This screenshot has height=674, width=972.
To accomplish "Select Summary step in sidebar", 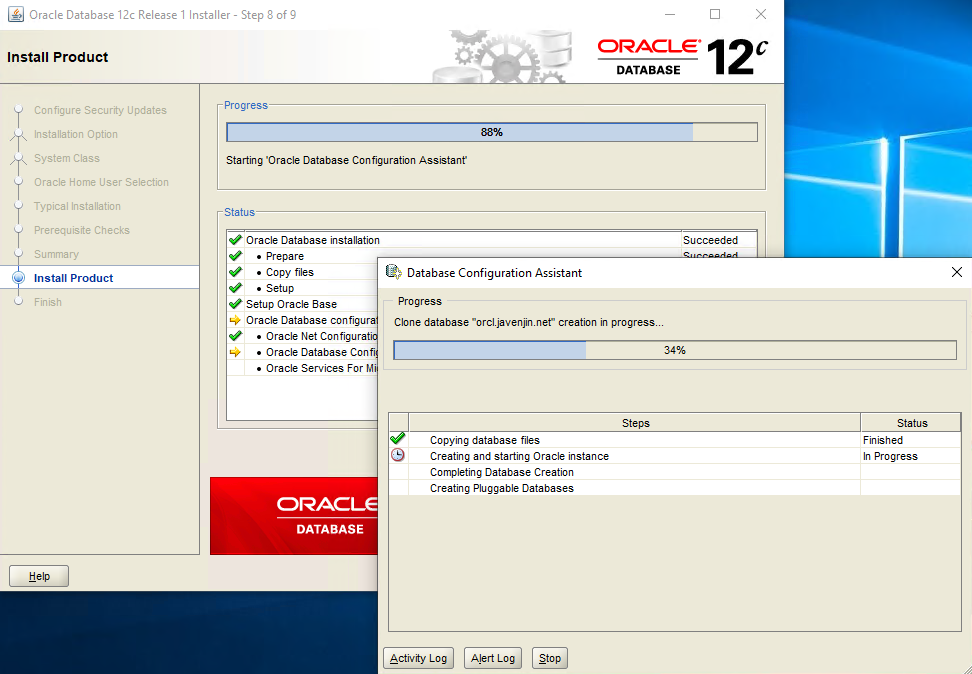I will [x=56, y=254].
